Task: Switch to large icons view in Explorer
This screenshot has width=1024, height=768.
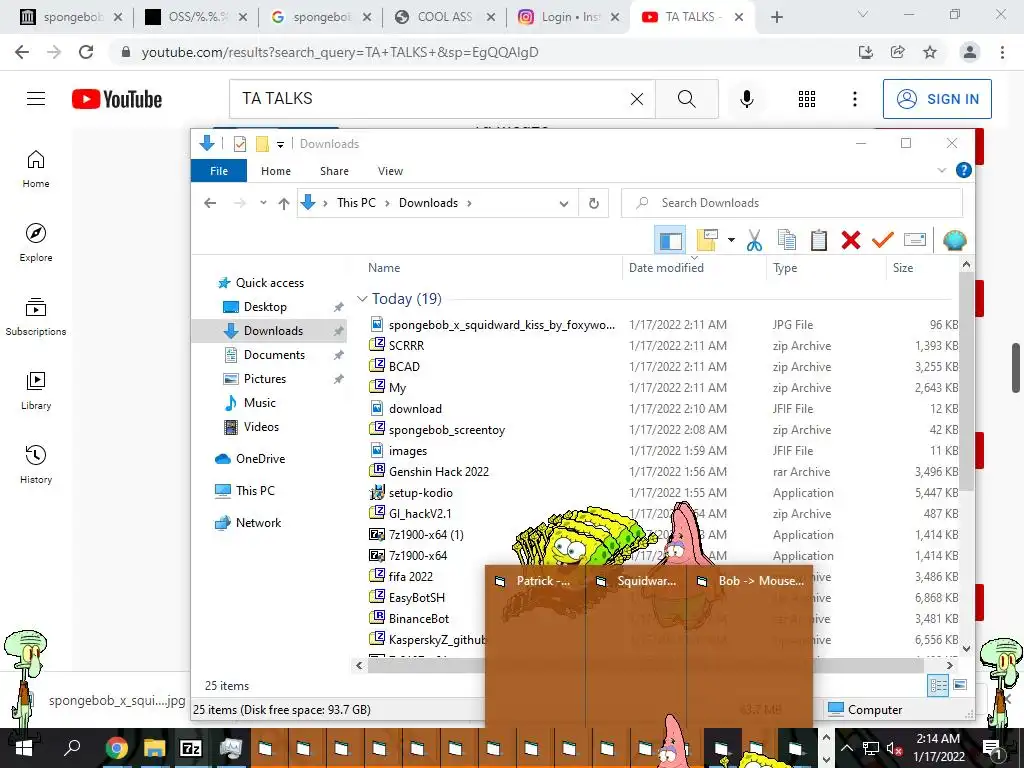Action: coord(960,685)
